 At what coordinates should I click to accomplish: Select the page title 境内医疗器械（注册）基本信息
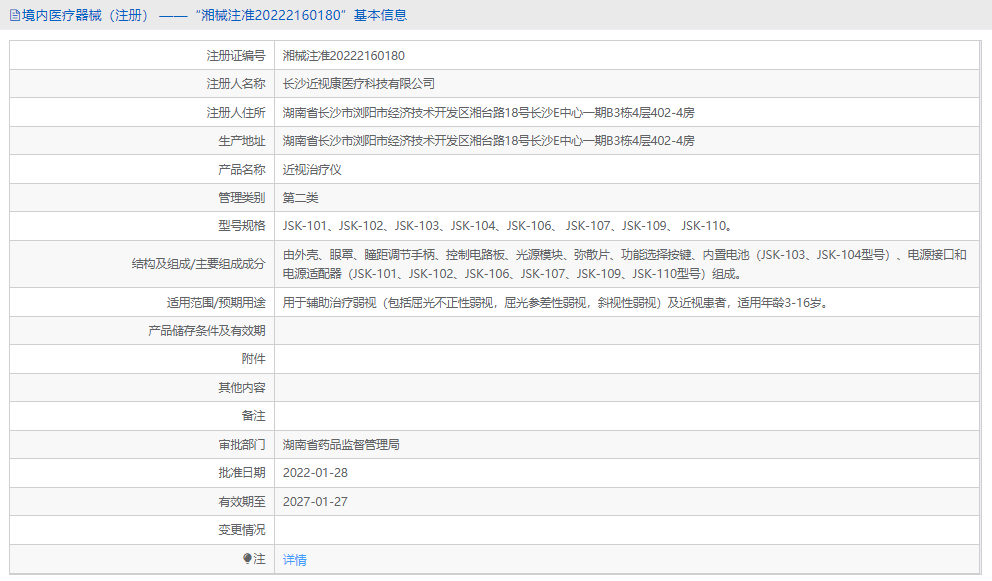[214, 15]
